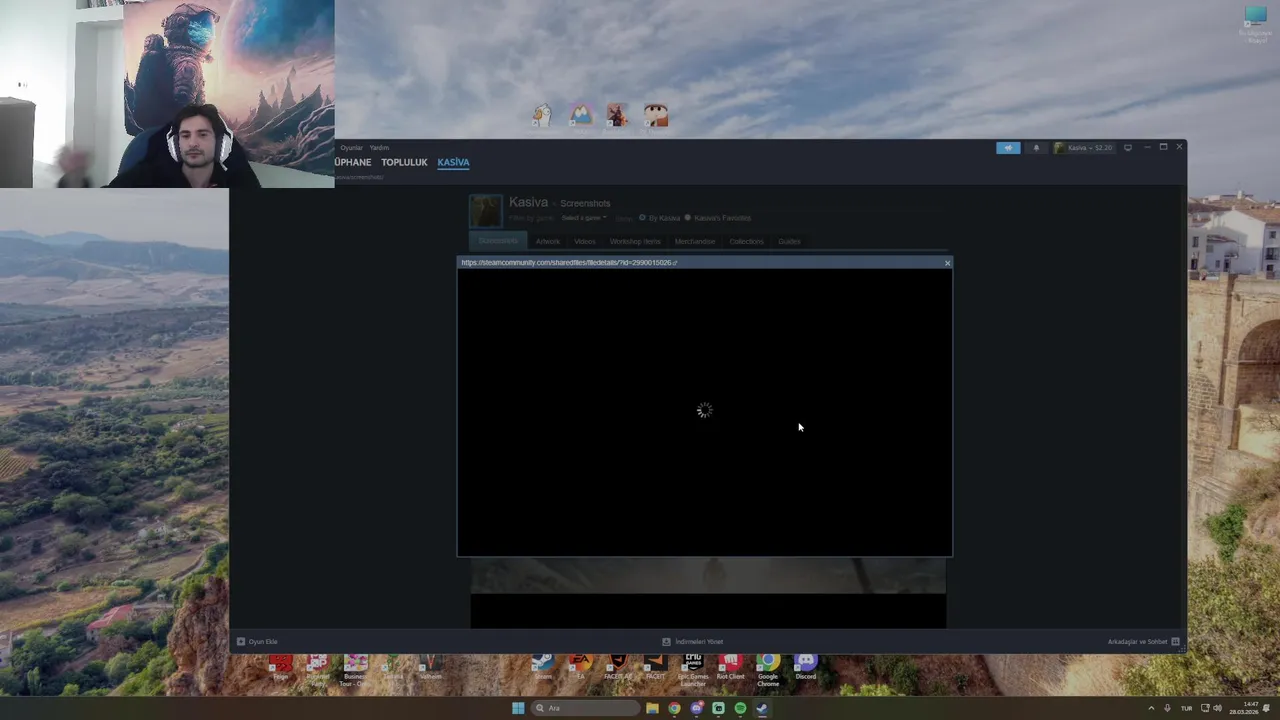Switch to the Videos tab
The height and width of the screenshot is (720, 1280).
pyautogui.click(x=585, y=241)
